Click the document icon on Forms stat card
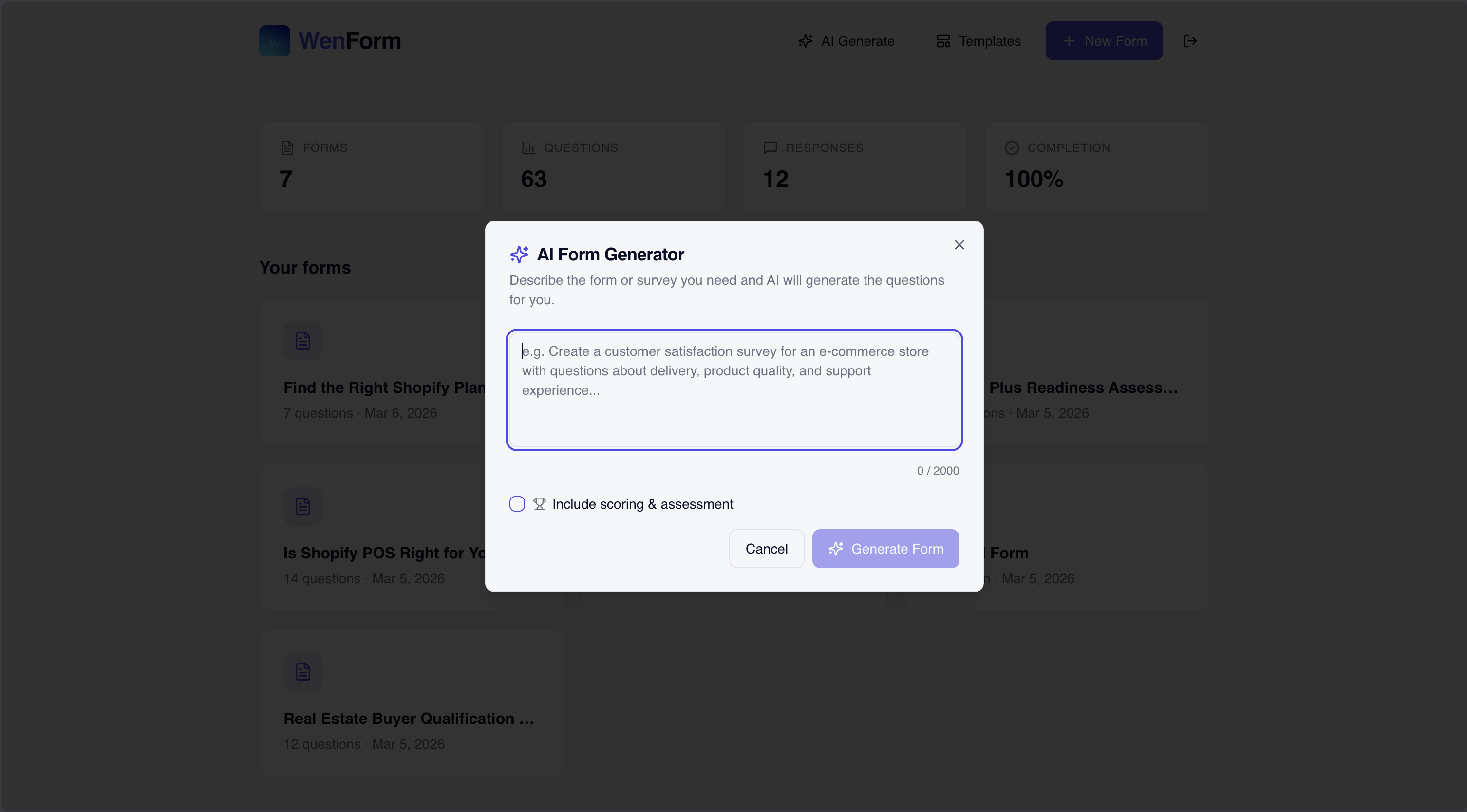Screen dimensions: 1467x812 (287, 148)
